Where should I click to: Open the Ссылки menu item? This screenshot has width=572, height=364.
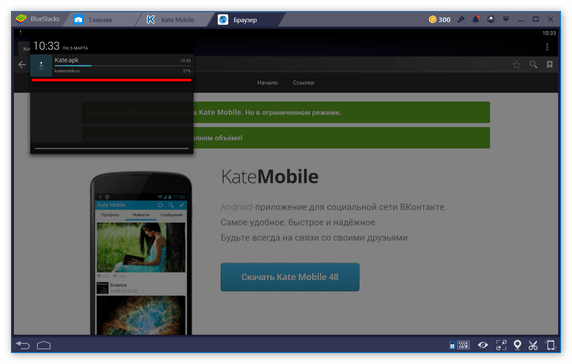(x=303, y=83)
